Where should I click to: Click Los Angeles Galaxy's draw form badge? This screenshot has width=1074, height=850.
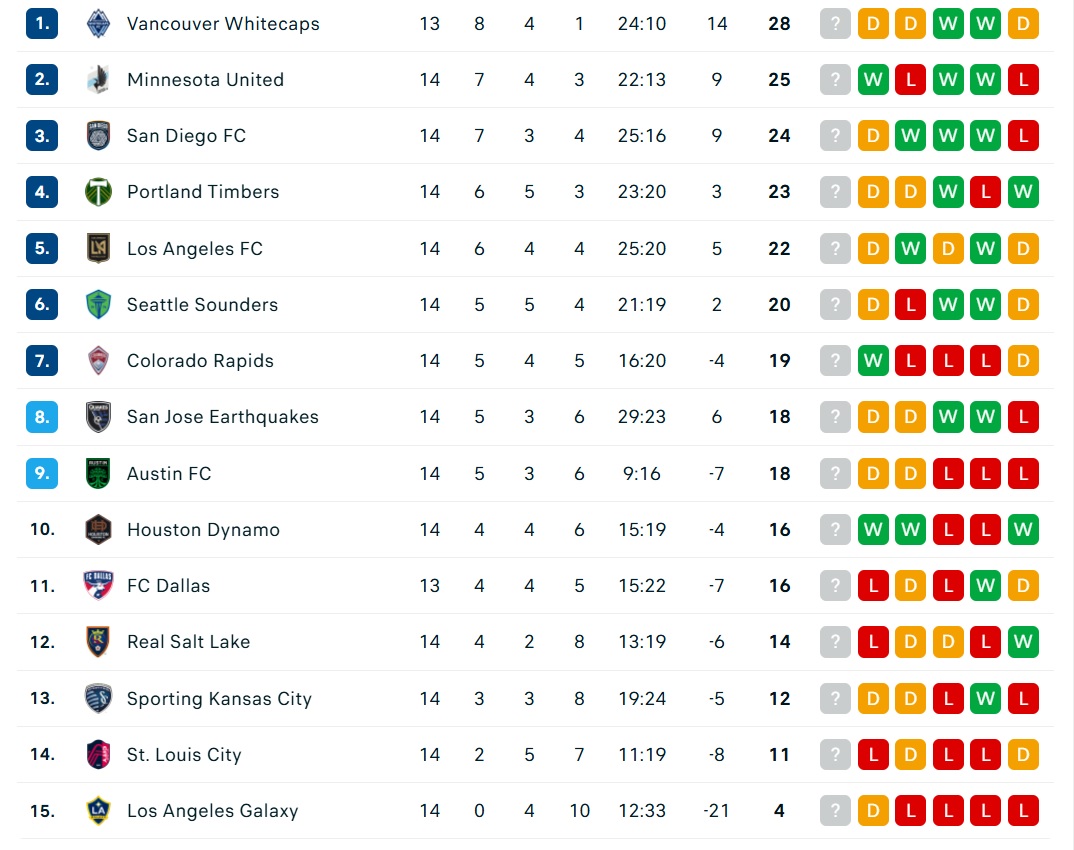pyautogui.click(x=873, y=811)
